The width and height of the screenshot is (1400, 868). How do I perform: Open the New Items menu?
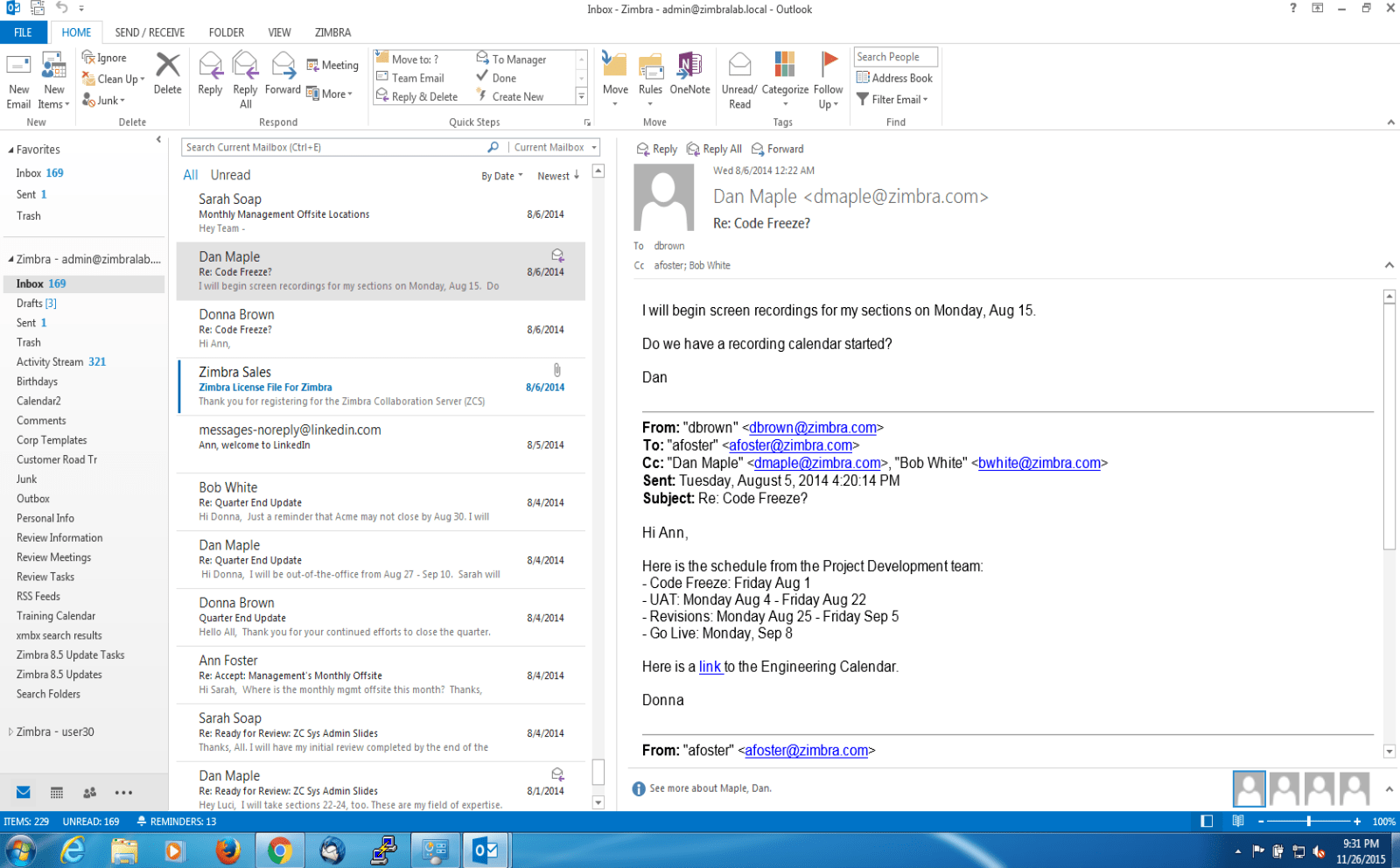pyautogui.click(x=53, y=80)
